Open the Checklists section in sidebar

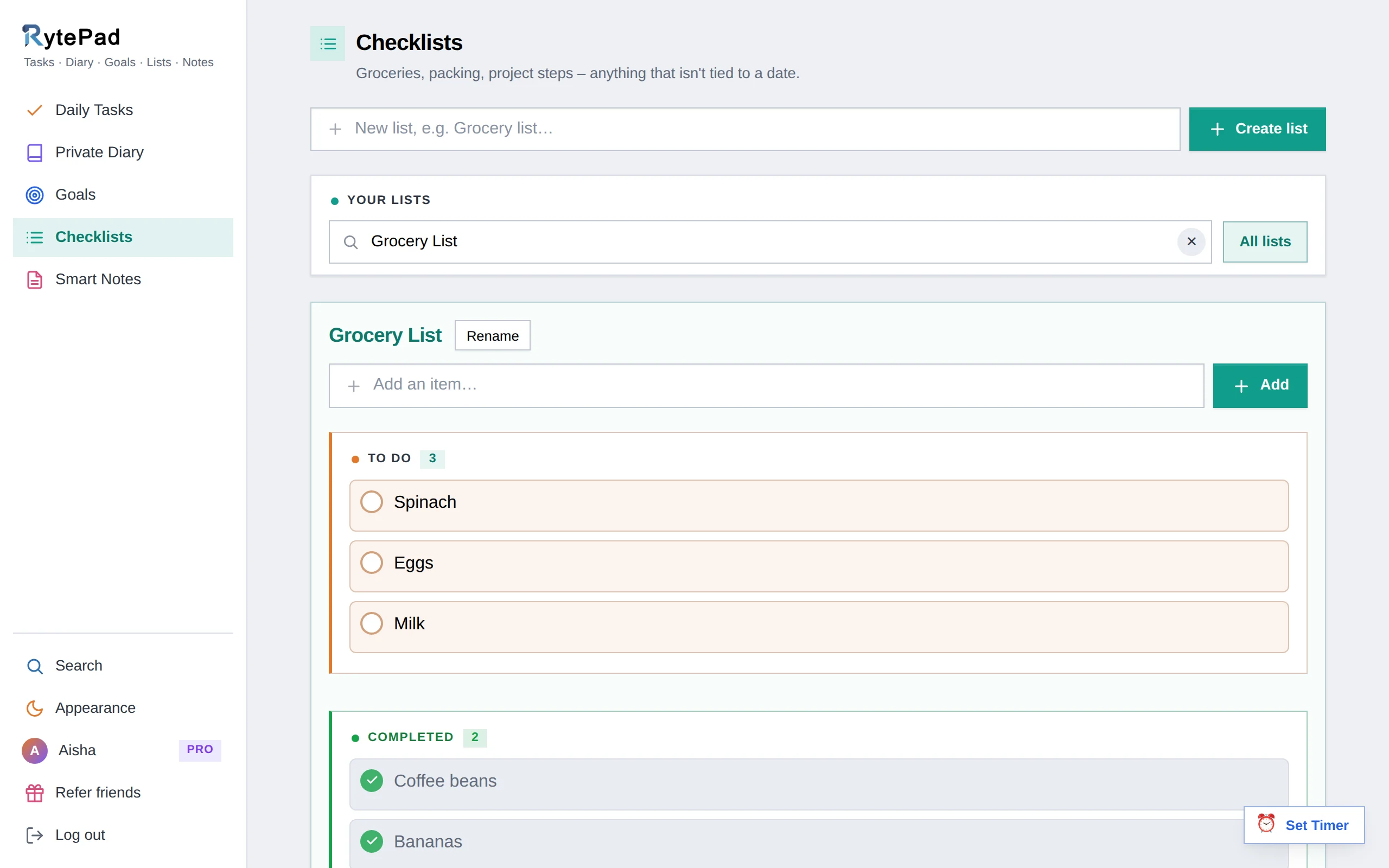(123, 237)
